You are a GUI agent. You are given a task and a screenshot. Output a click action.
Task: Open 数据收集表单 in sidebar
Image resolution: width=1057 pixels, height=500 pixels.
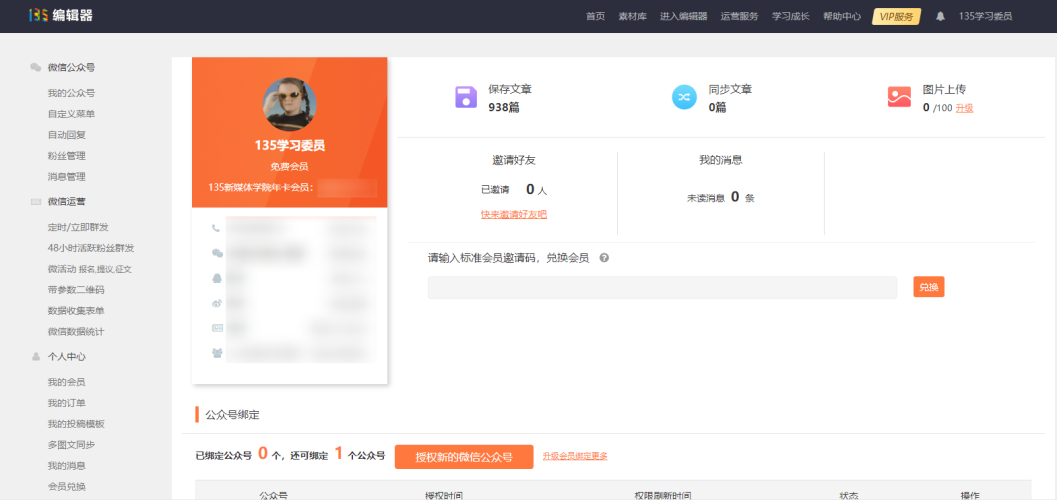pos(76,311)
